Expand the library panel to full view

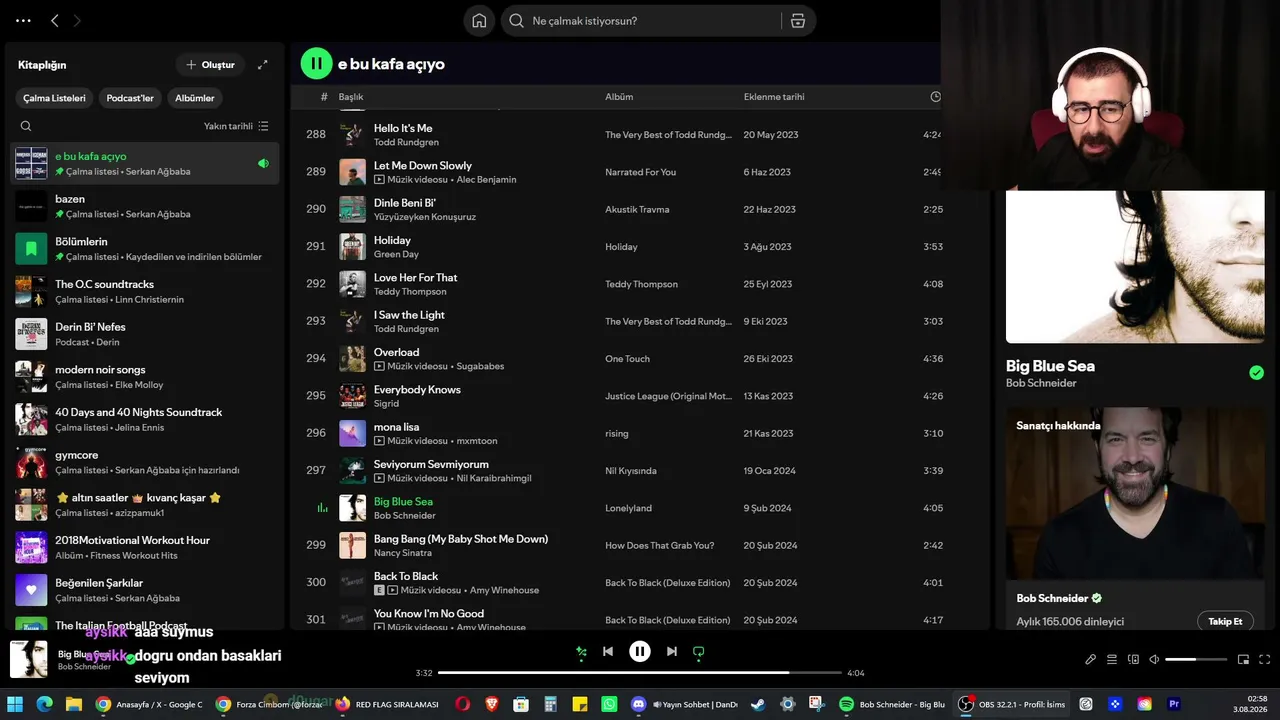[x=263, y=65]
